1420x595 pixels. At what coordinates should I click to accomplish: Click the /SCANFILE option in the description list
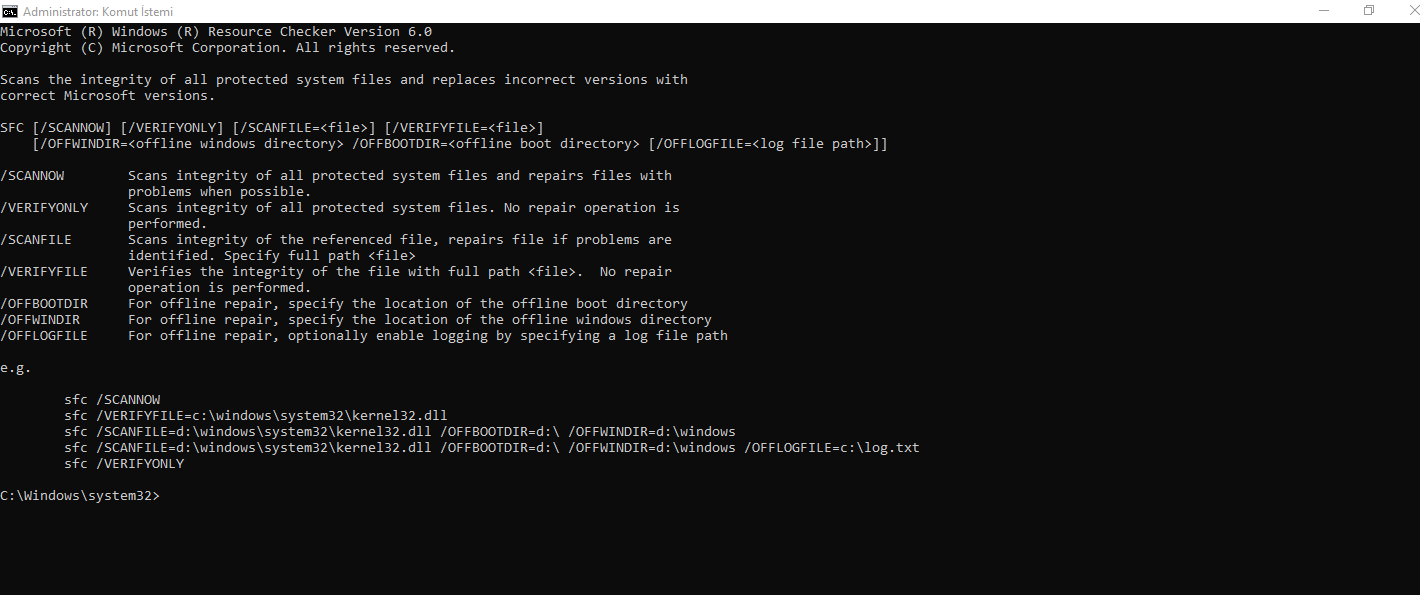[x=36, y=240]
